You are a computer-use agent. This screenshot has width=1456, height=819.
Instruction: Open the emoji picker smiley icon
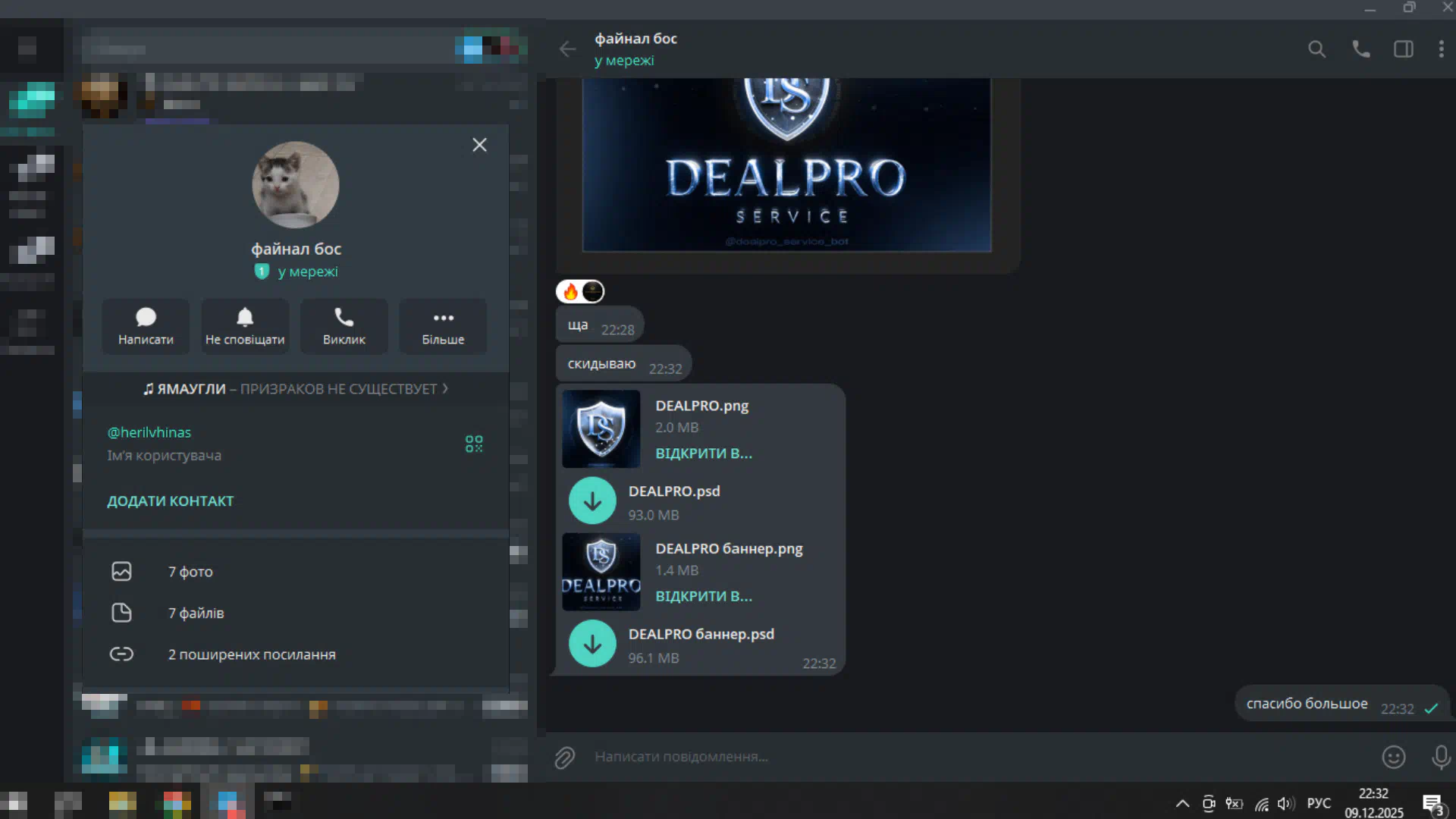click(1393, 757)
